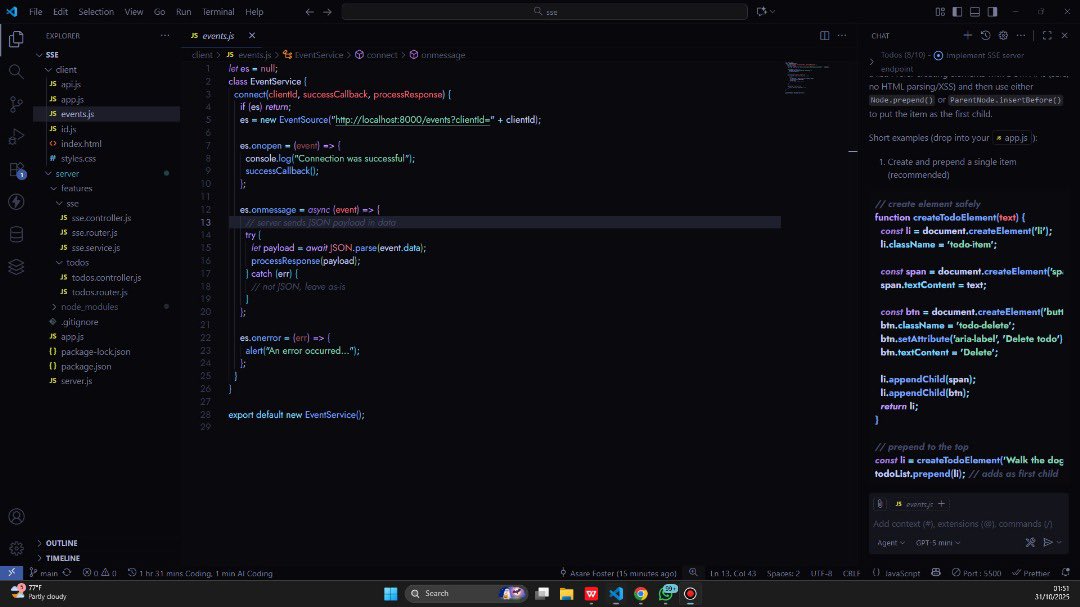Mark the 'Implement SSE server' todo
Viewport: 1080px width, 607px height.
click(939, 56)
